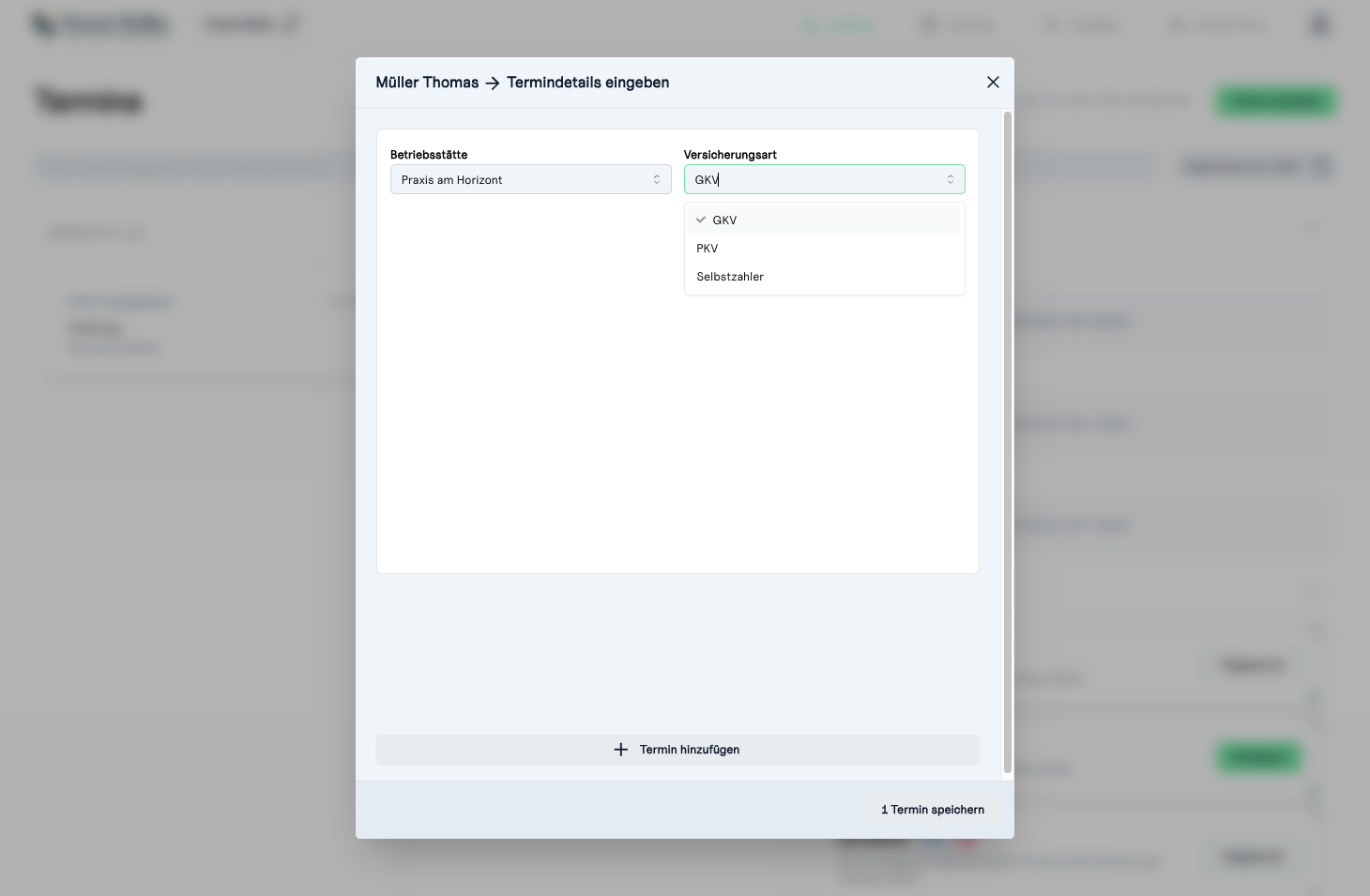Close the Termindetails eingeben dialog
The width and height of the screenshot is (1370, 896).
click(993, 83)
